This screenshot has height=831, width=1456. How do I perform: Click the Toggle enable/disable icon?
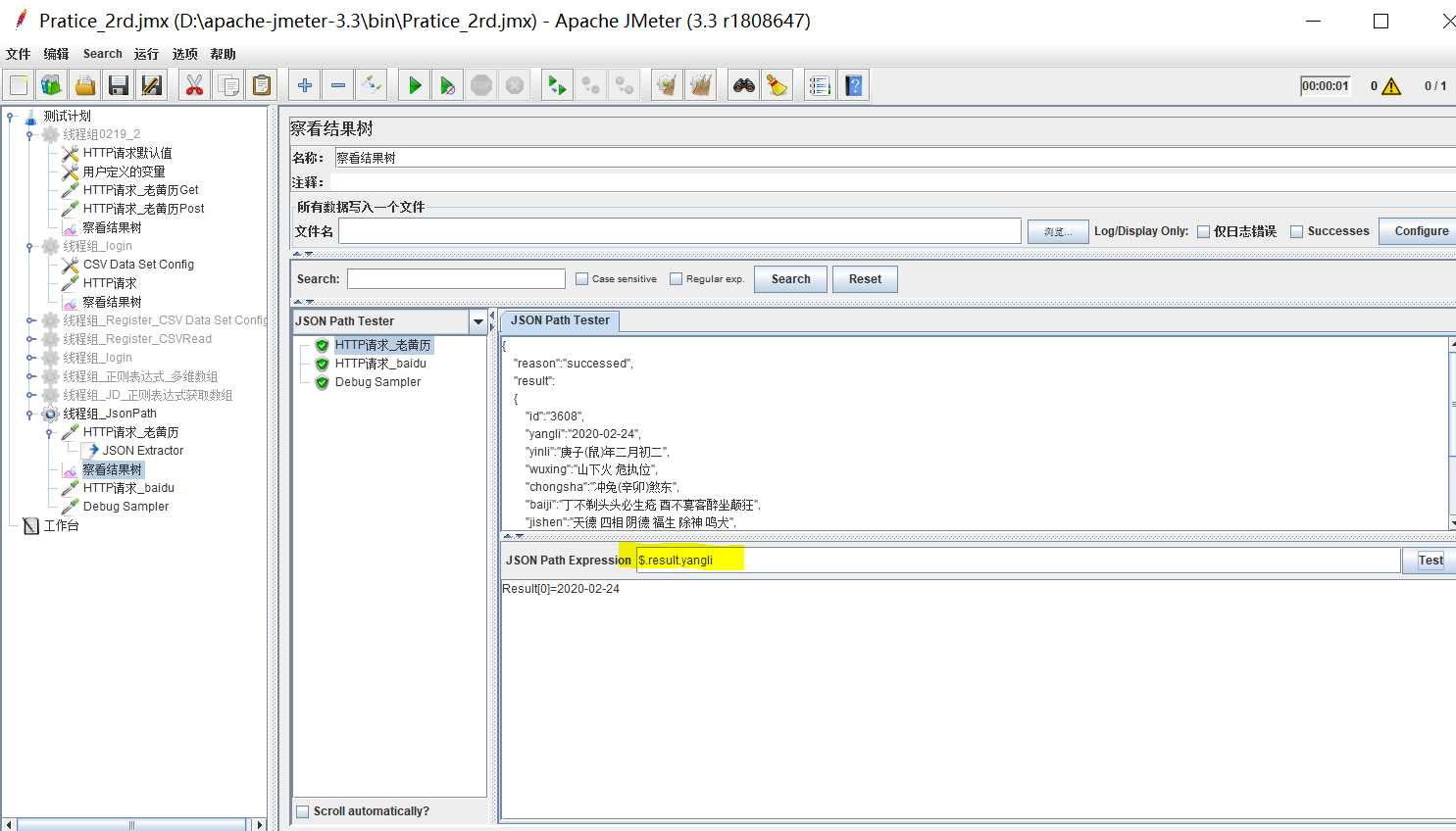(372, 86)
